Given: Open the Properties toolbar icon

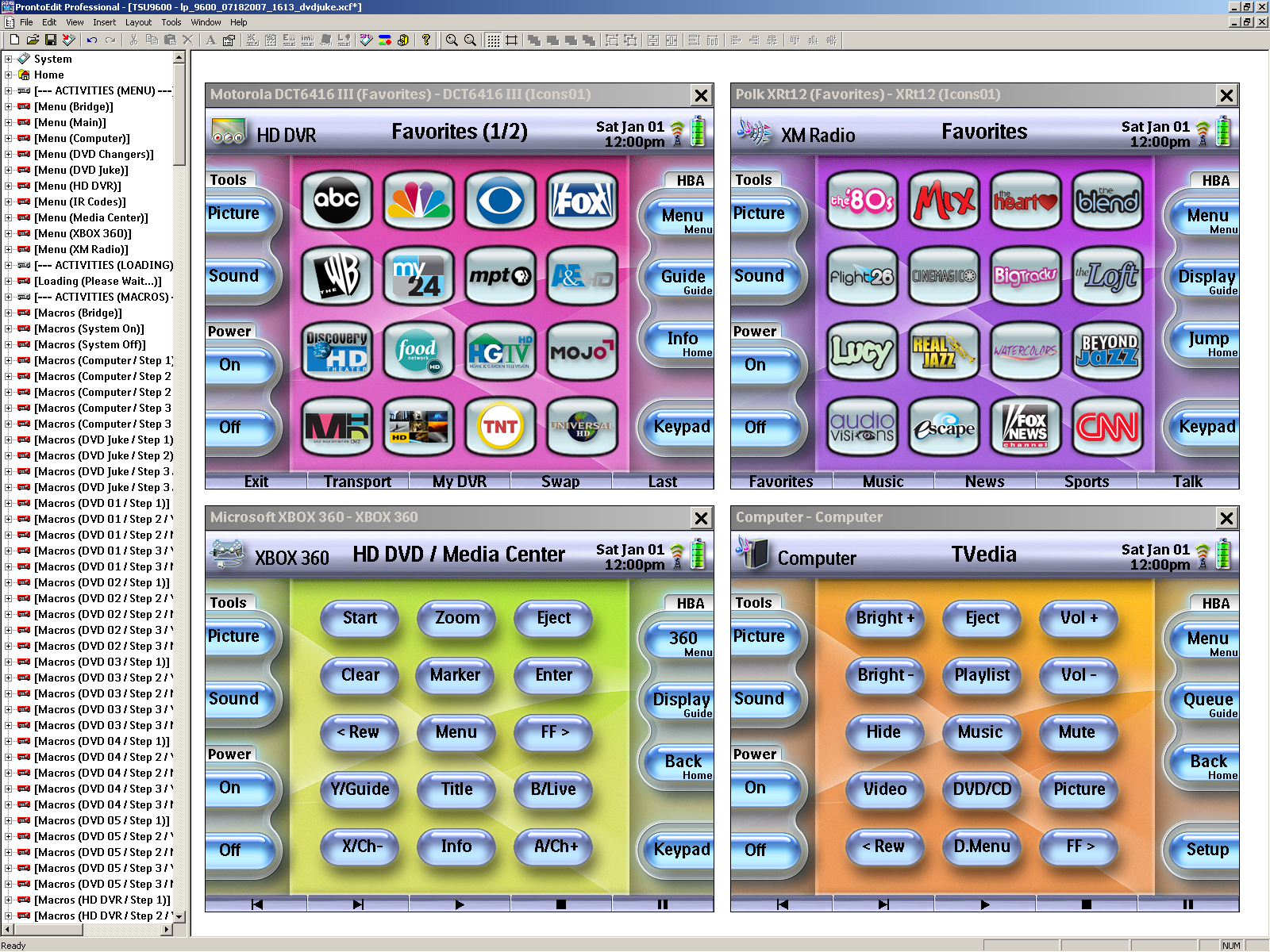Looking at the screenshot, I should tap(229, 40).
